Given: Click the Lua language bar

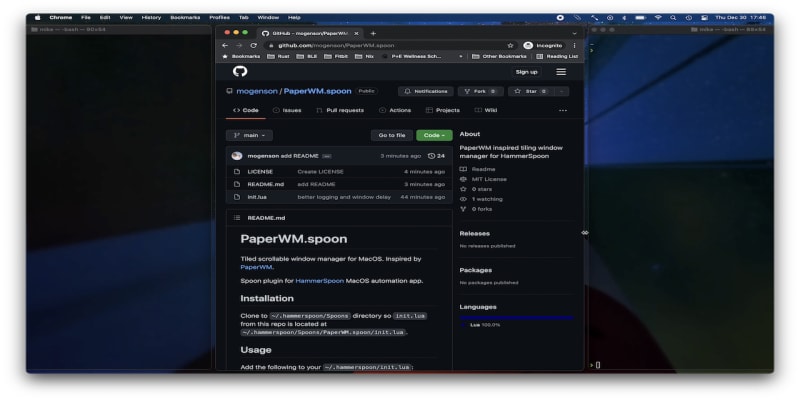Looking at the screenshot, I should pyautogui.click(x=516, y=317).
